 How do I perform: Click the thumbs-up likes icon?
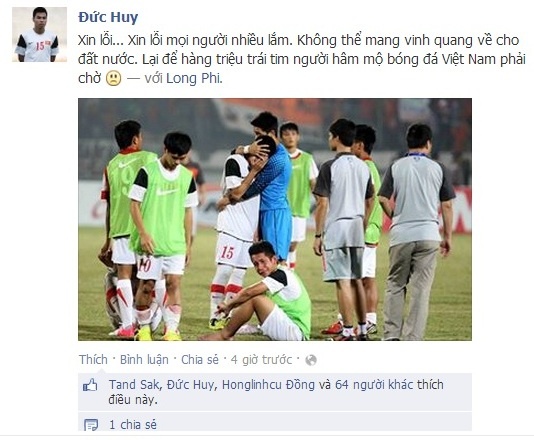pos(90,385)
